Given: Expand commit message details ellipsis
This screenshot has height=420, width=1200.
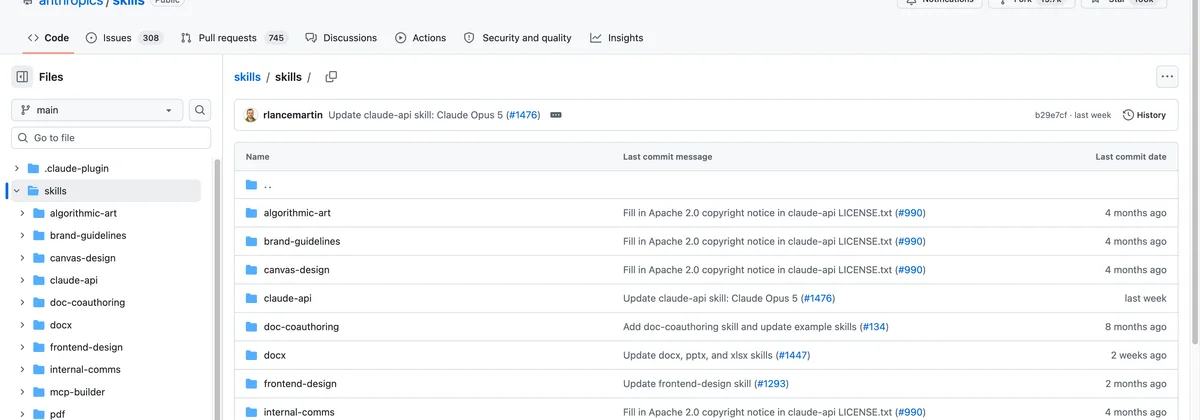Looking at the screenshot, I should tap(556, 115).
